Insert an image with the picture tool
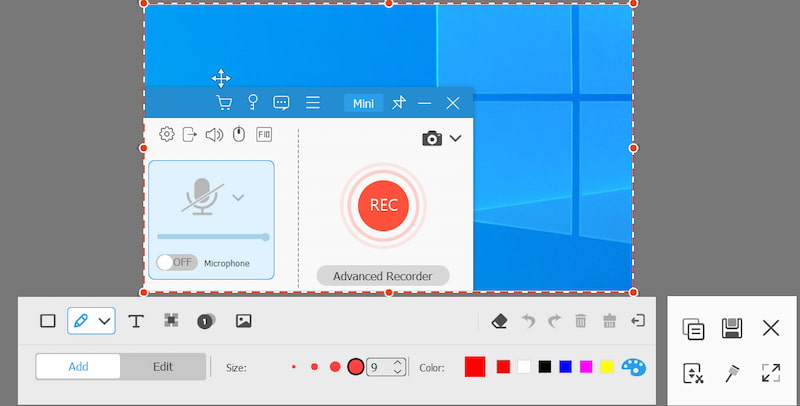800x406 pixels. (243, 321)
